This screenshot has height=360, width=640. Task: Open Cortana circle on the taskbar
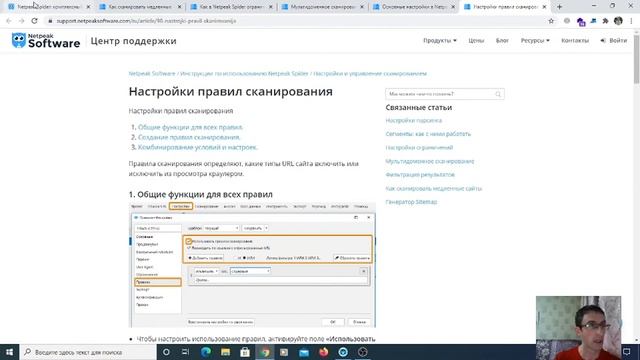coord(166,352)
